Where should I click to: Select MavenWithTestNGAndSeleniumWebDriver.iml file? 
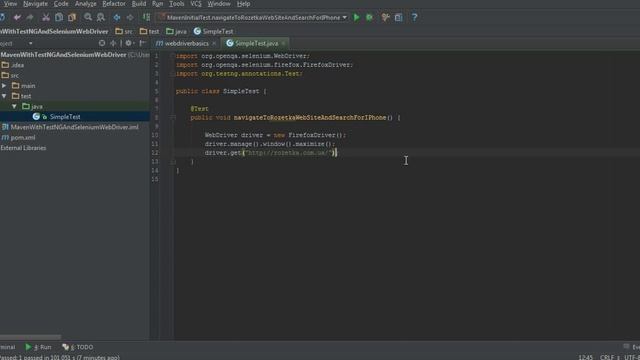coord(70,127)
